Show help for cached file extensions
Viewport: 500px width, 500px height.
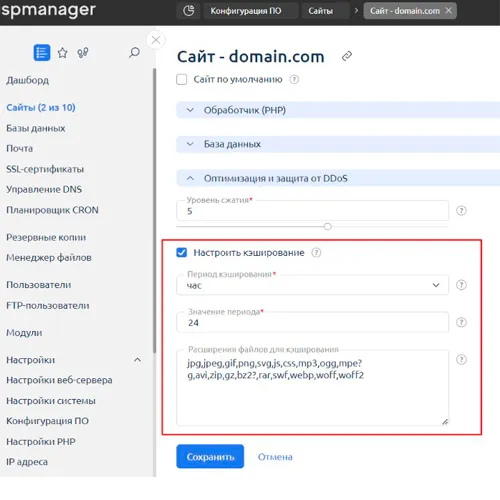point(461,360)
